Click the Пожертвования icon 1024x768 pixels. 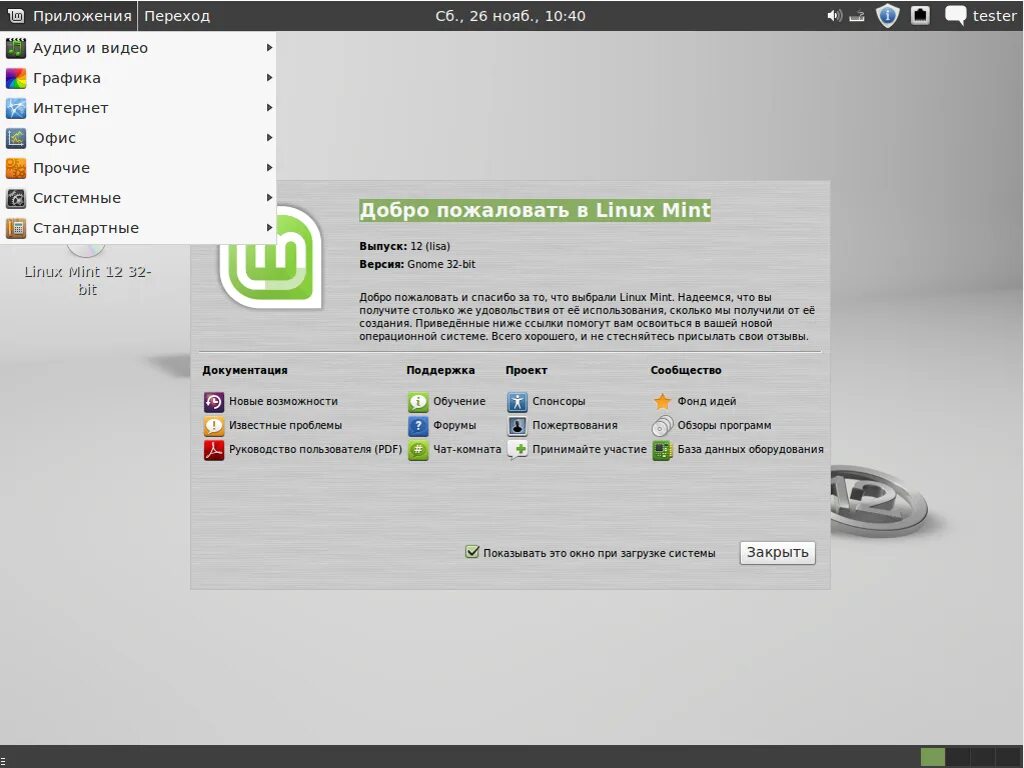click(517, 426)
